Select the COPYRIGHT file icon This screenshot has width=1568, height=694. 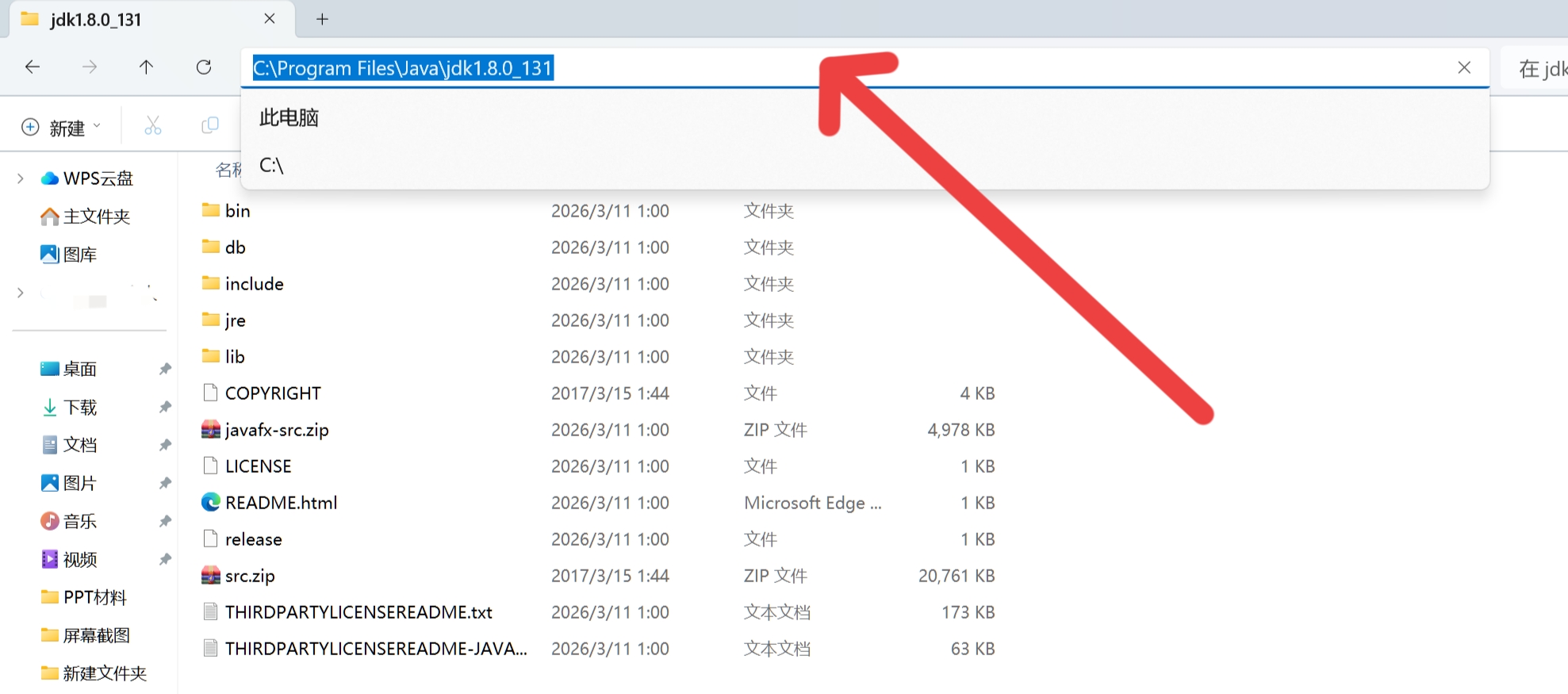coord(210,393)
